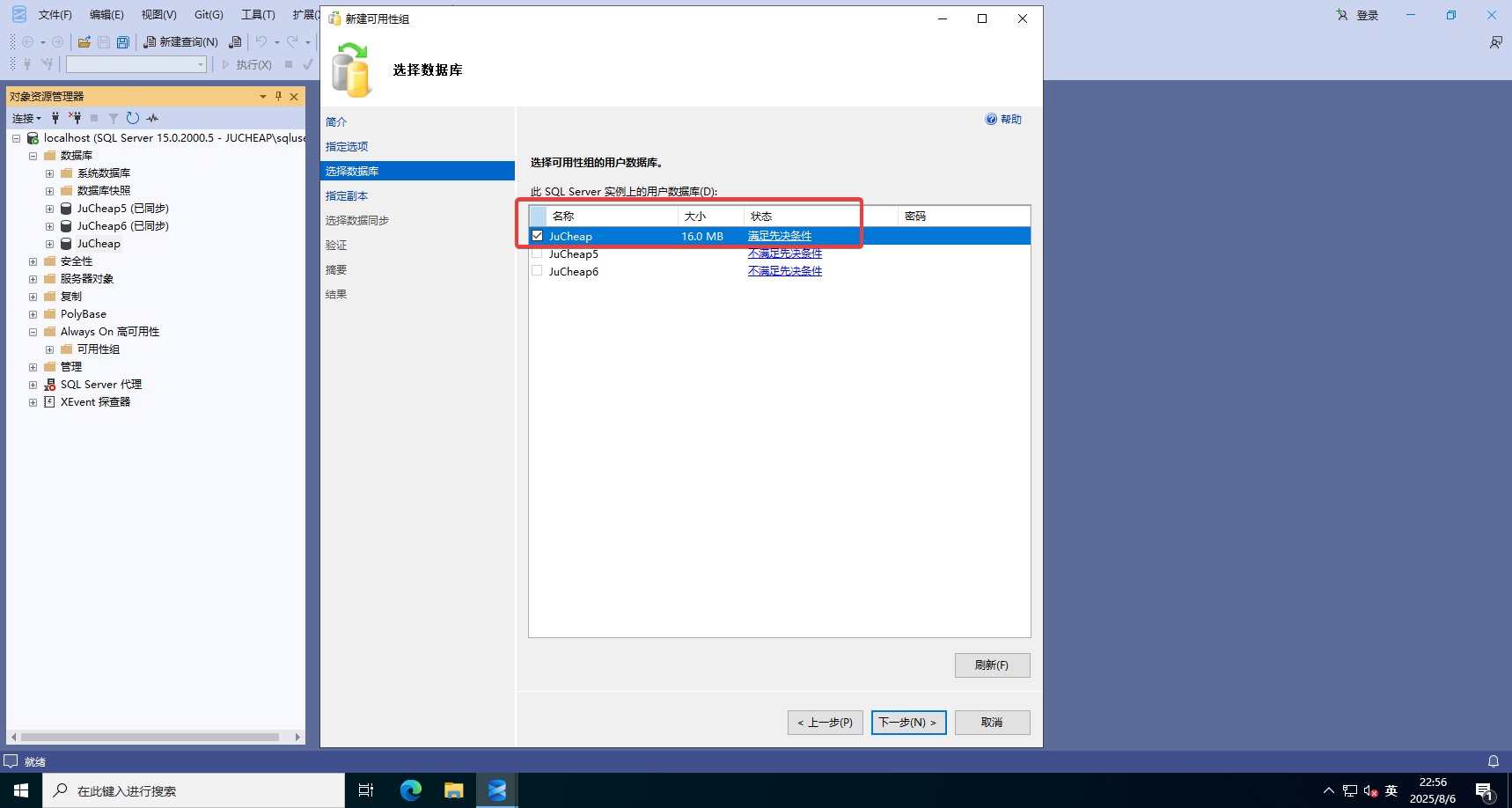Open 文件(F) menu
Image resolution: width=1512 pixels, height=808 pixels.
(55, 15)
